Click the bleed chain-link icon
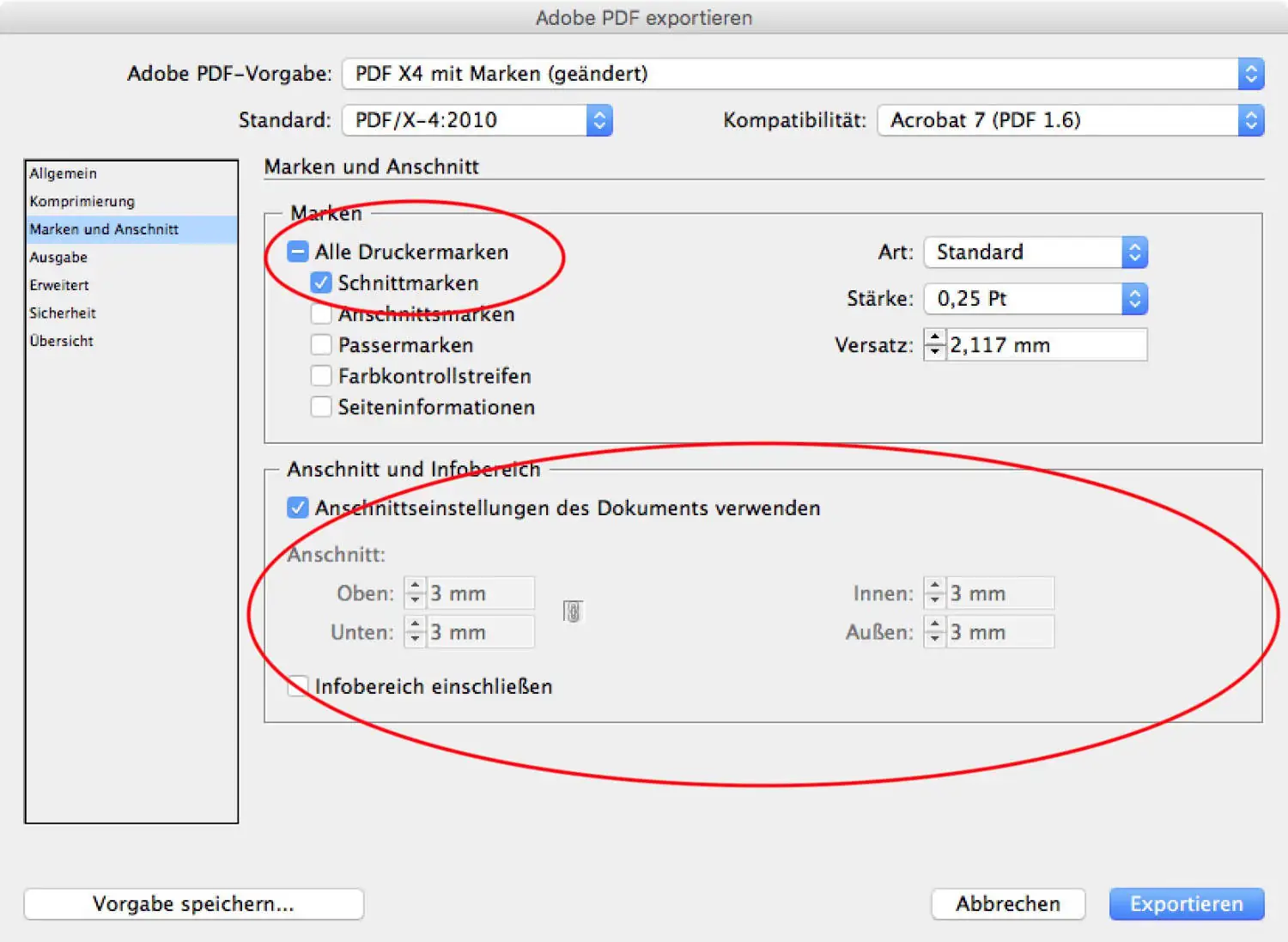This screenshot has height=942, width=1288. click(573, 611)
